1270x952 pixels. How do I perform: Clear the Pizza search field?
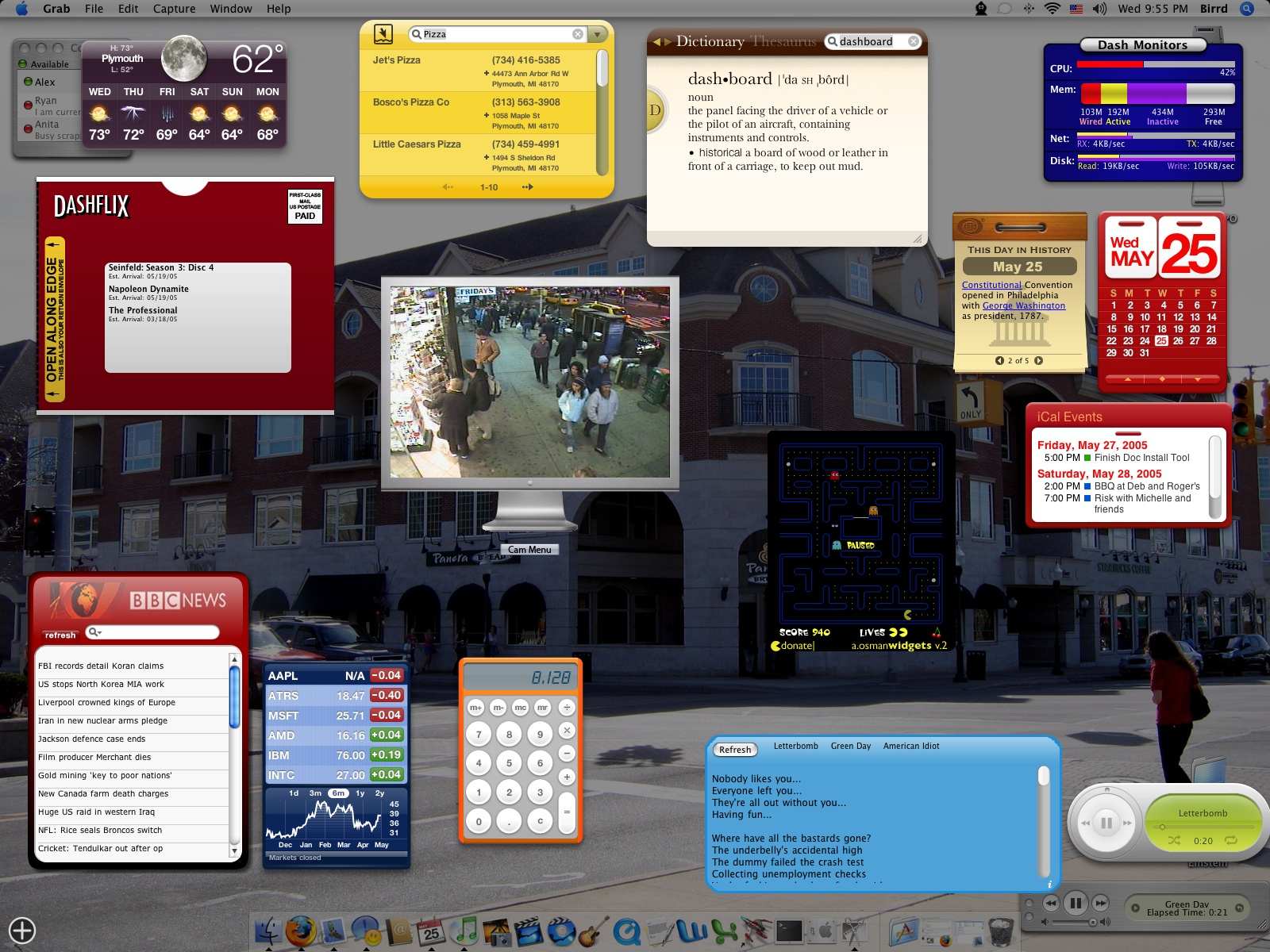578,34
